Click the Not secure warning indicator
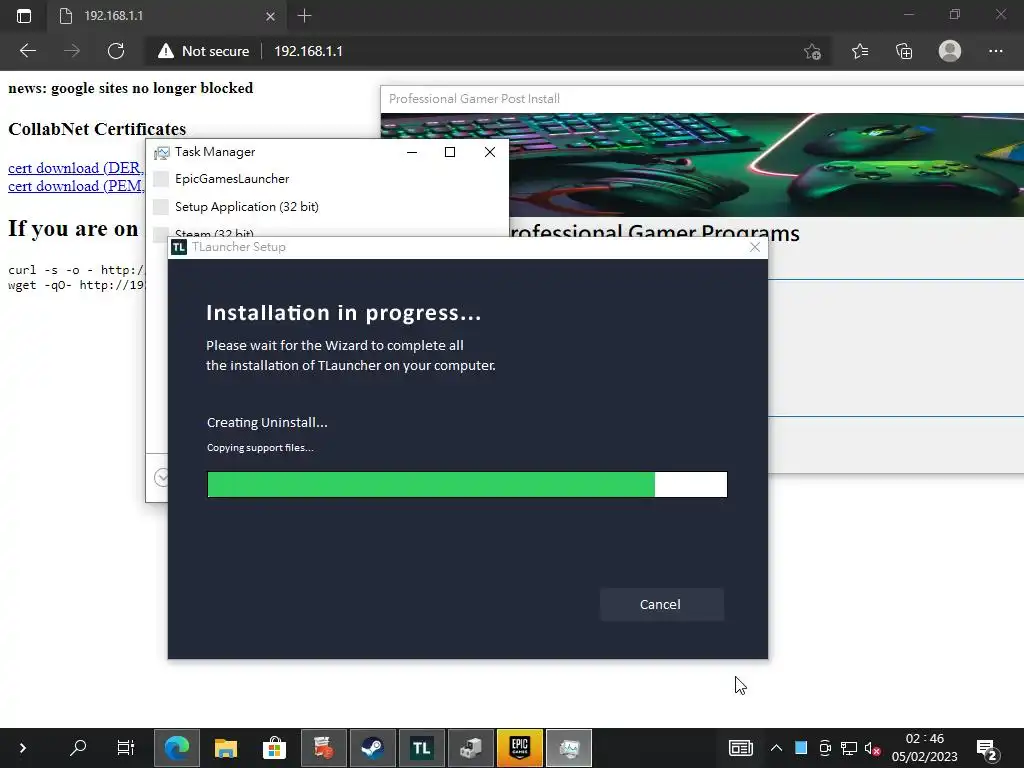The height and width of the screenshot is (768, 1024). 204,51
